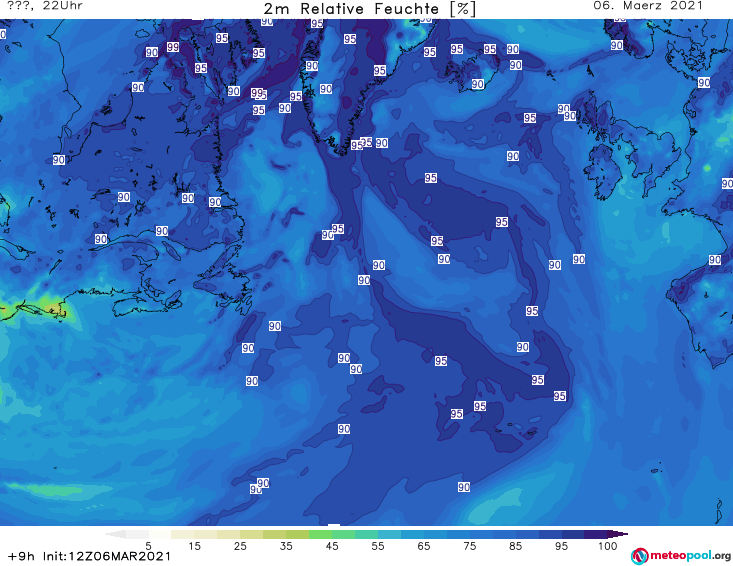Click legend value '25'
The width and height of the screenshot is (733, 566).
click(x=240, y=546)
